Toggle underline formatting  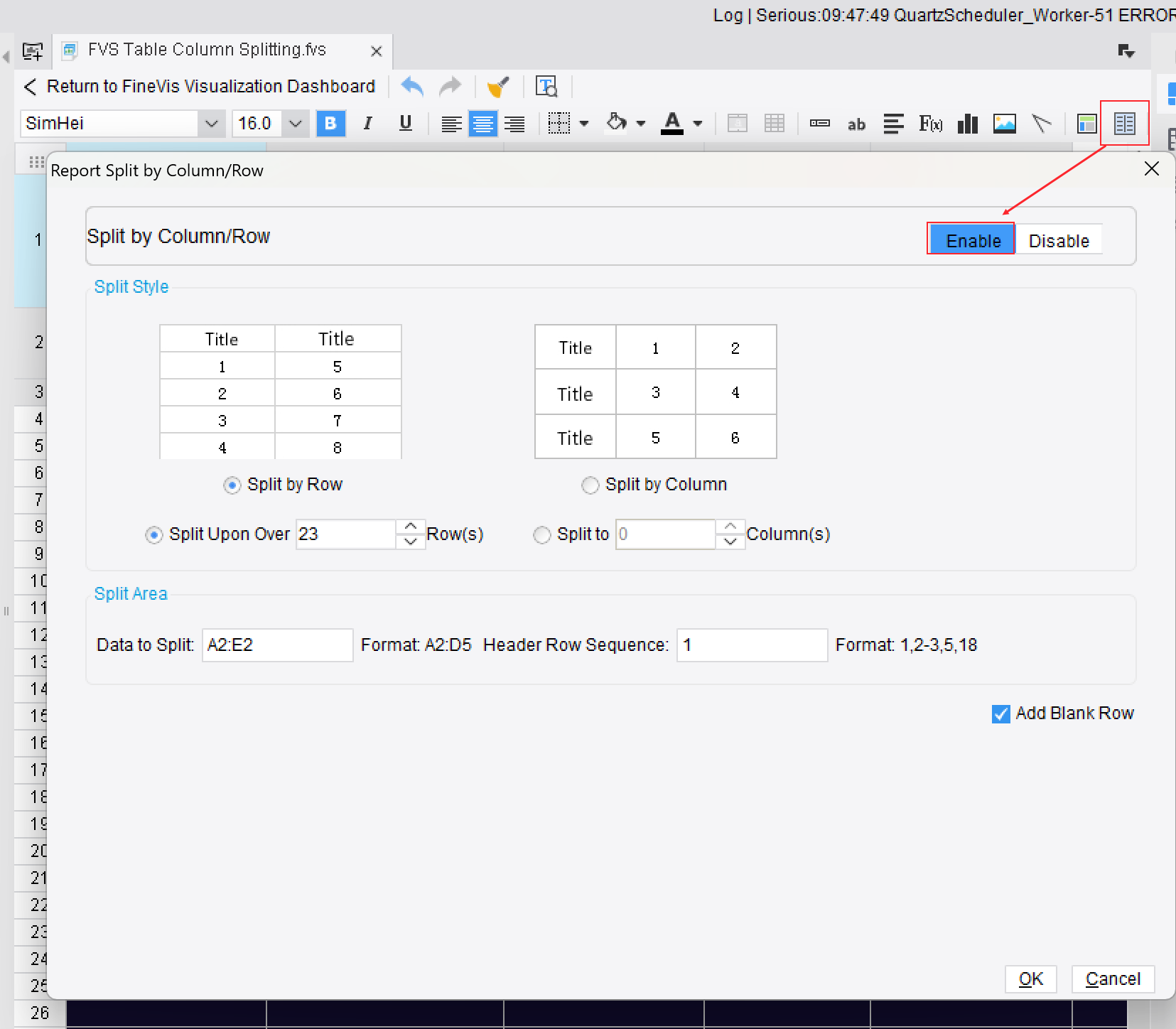[405, 124]
